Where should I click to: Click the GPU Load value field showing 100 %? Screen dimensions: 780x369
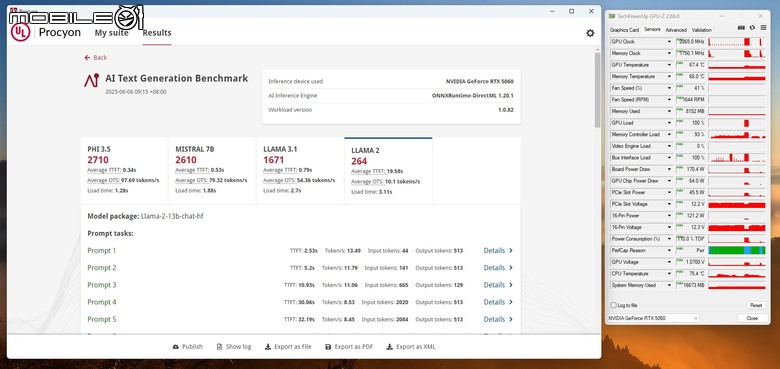690,123
